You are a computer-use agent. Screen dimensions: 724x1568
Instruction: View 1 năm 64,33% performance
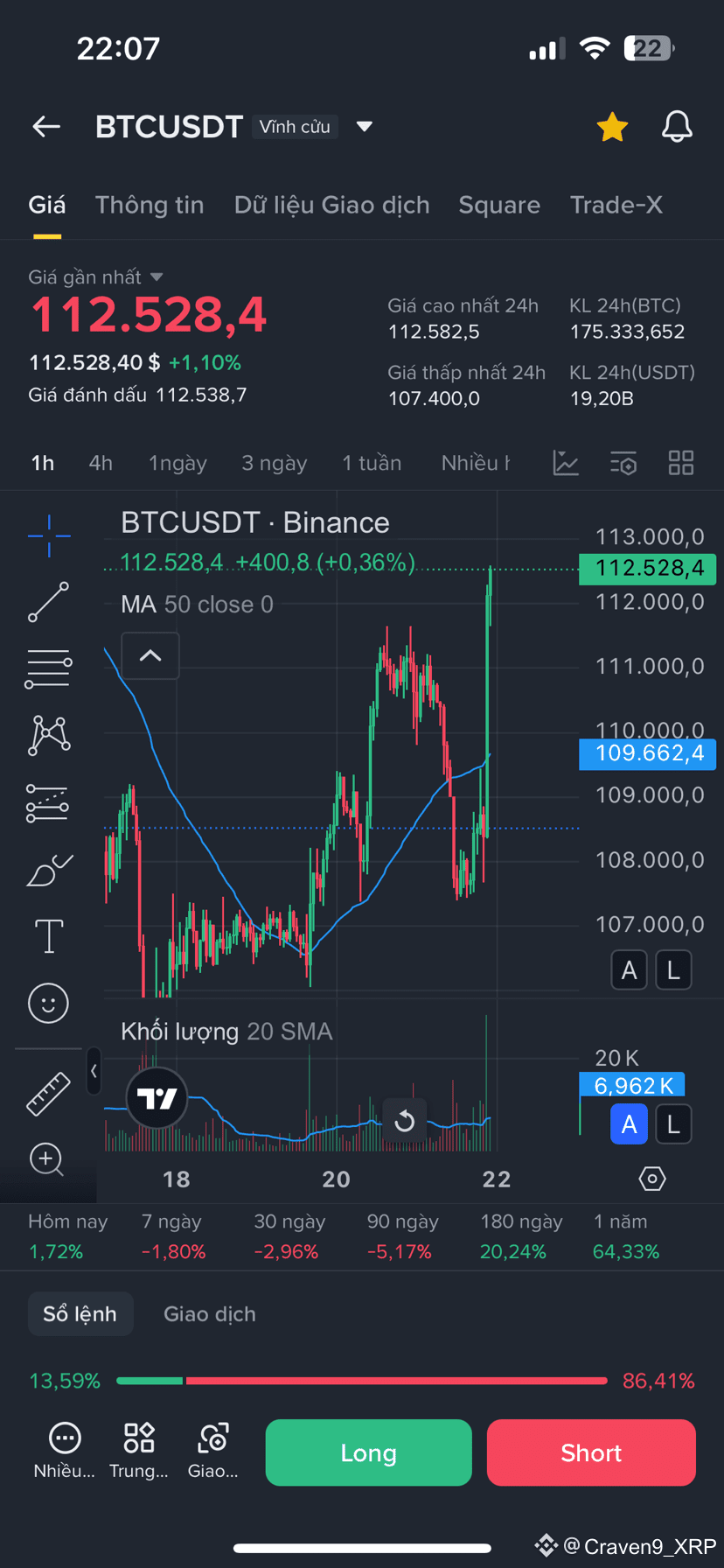tap(626, 1236)
